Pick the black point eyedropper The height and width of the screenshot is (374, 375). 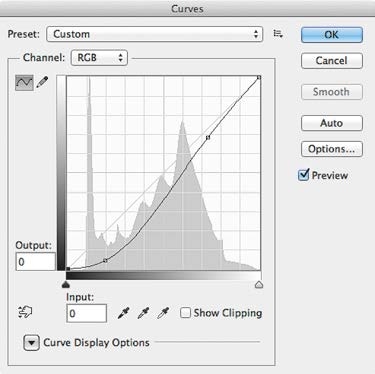(x=123, y=313)
